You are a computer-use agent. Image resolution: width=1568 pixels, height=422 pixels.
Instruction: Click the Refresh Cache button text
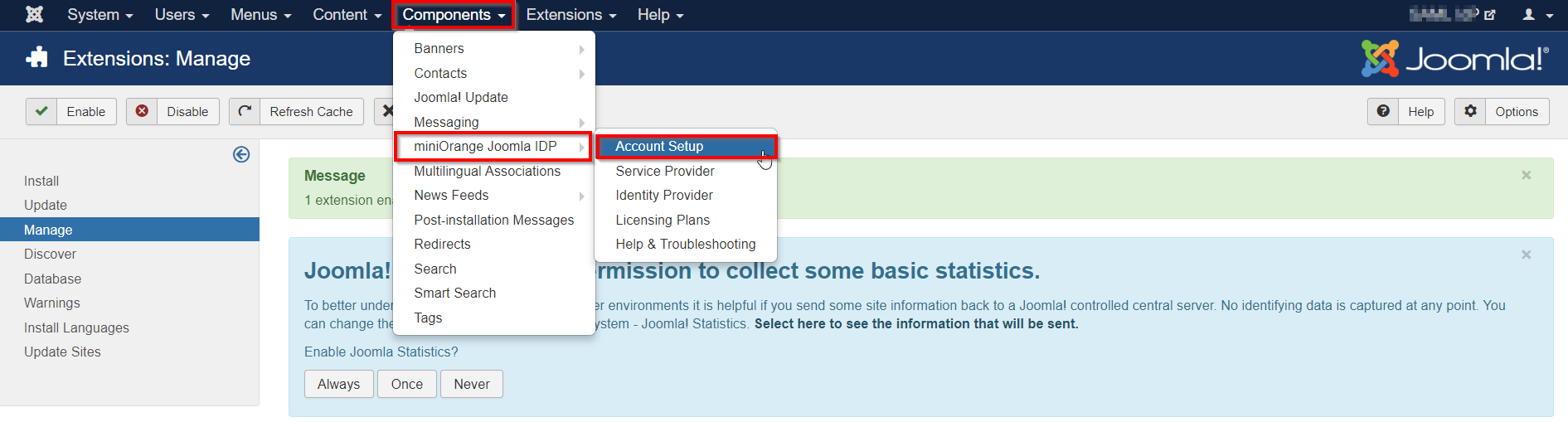(311, 112)
